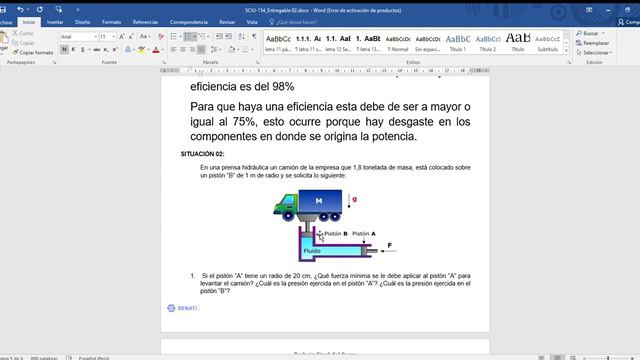Viewport: 640px width, 360px height.
Task: Open the underline style dropdown arrow
Action: 89,50
